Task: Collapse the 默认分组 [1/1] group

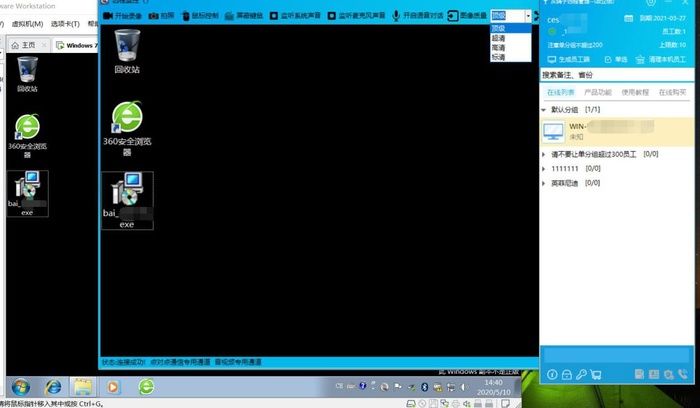Action: point(544,110)
